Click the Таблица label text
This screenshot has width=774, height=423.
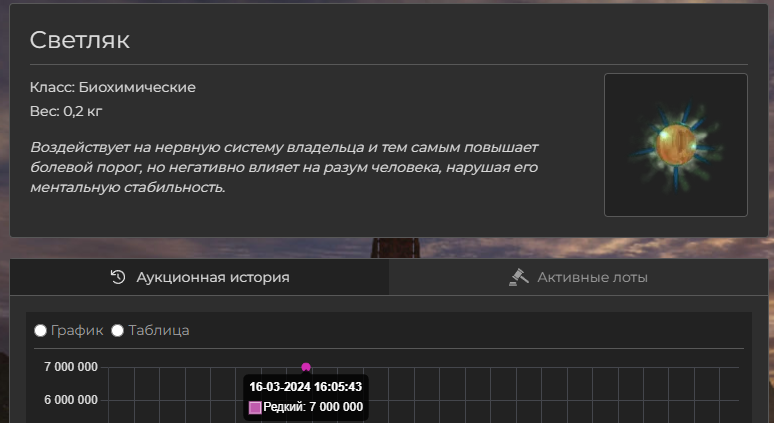[x=159, y=330]
